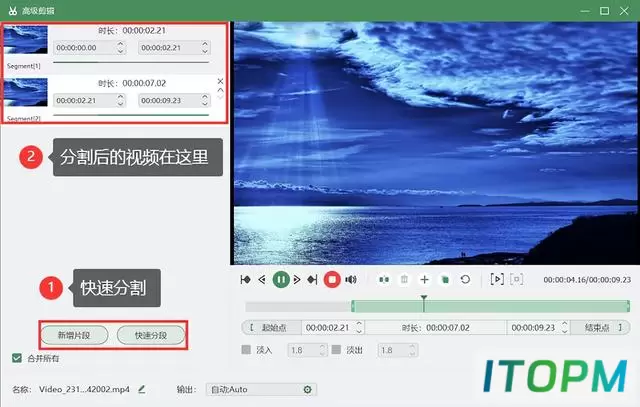
Task: Enable the 淡出 fade-out checkbox
Action: 336,350
